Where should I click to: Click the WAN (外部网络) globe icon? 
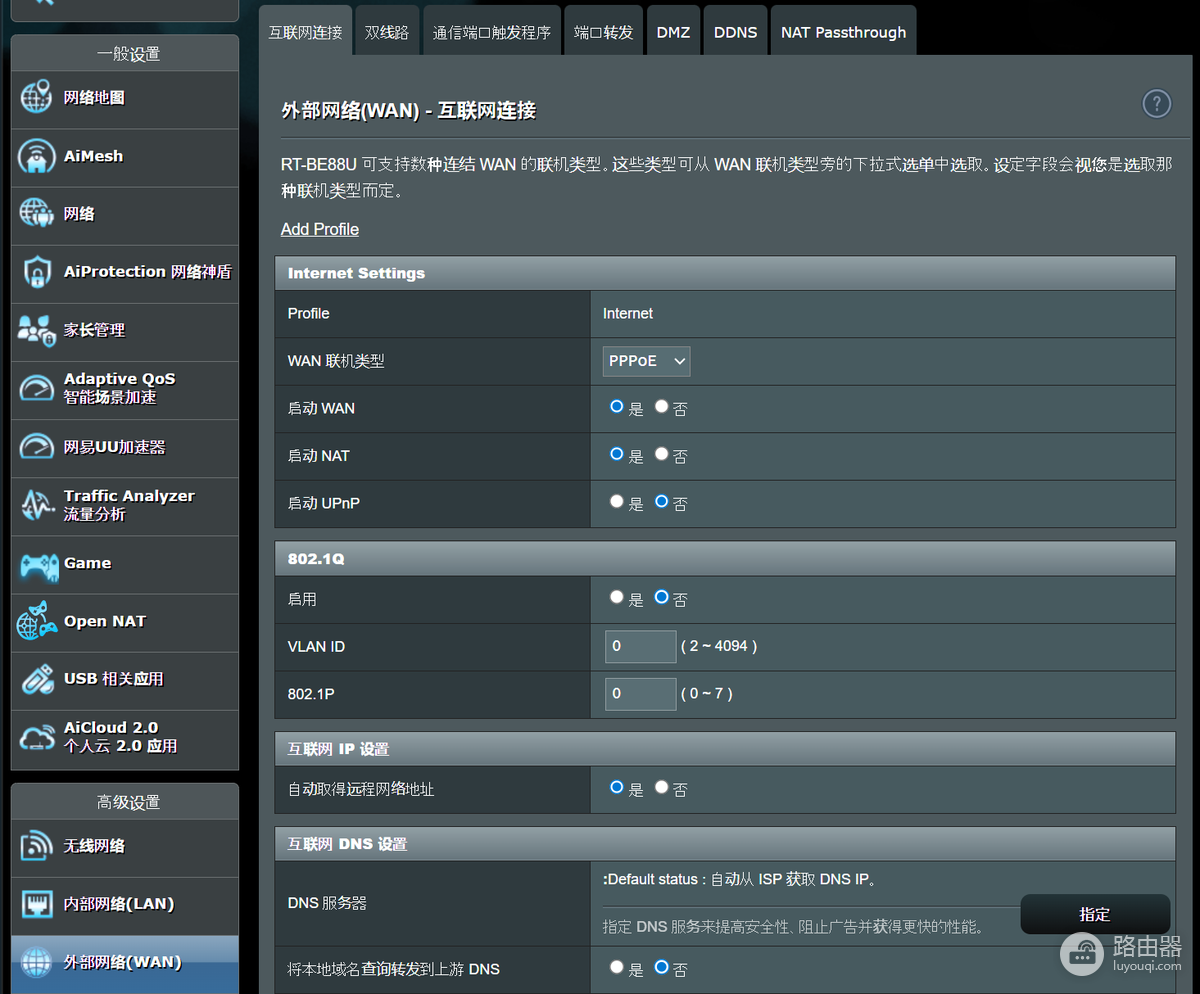(x=36, y=962)
